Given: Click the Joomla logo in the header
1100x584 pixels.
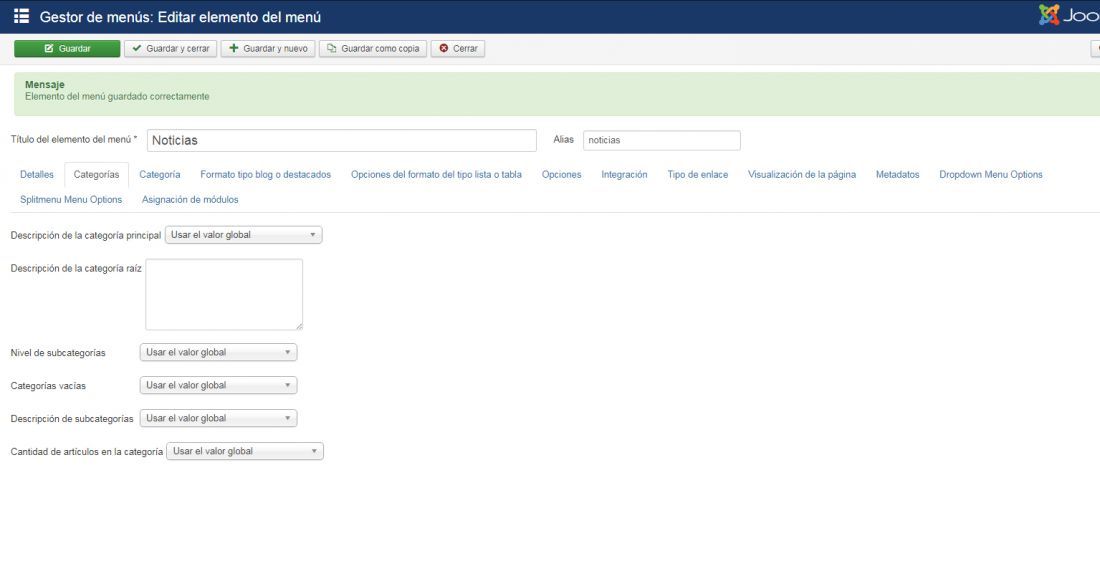Looking at the screenshot, I should point(1068,15).
